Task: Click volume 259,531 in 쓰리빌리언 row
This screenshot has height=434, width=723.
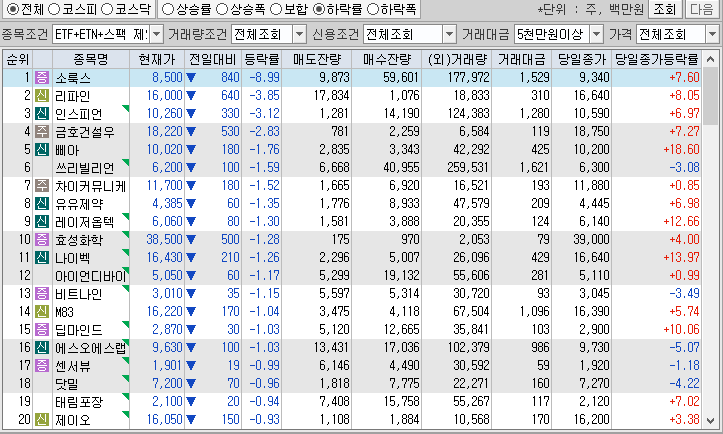Action: pos(468,167)
